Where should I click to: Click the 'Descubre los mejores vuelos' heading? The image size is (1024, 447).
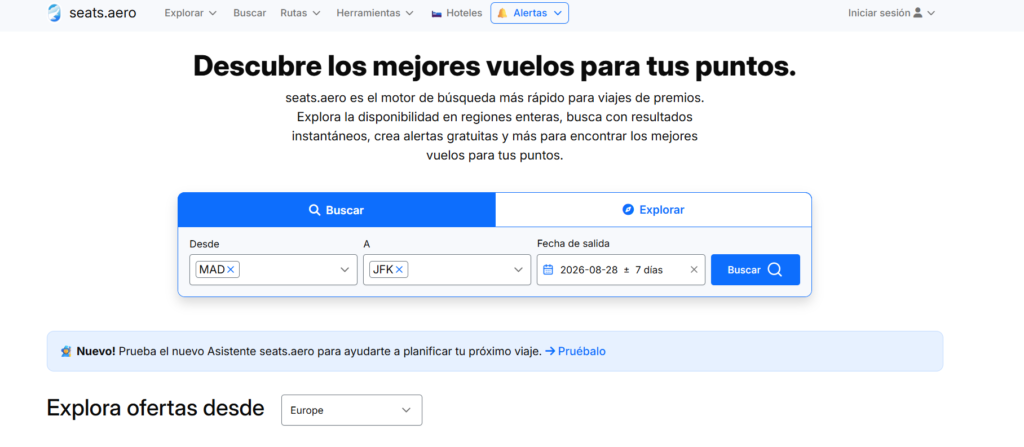494,67
